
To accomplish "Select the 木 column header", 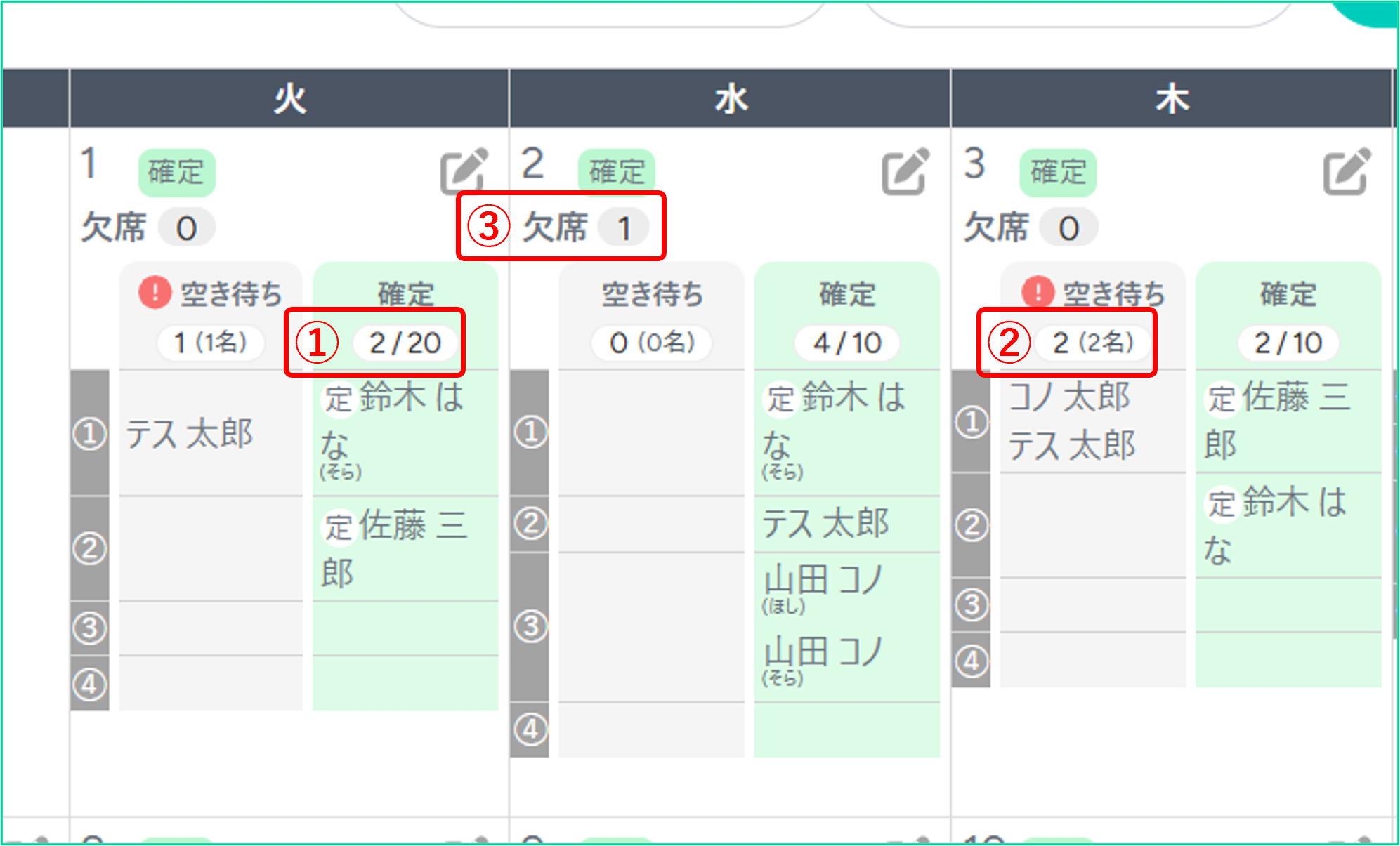I will click(1172, 98).
